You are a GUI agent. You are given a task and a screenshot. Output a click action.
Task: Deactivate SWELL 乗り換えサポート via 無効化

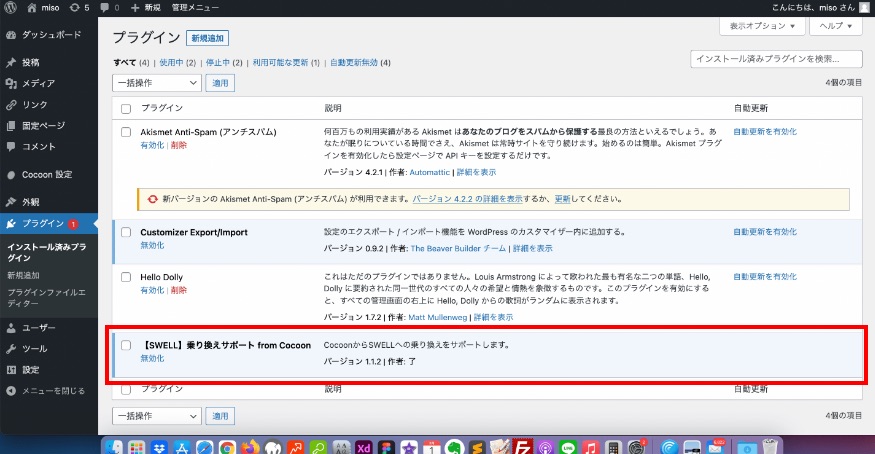point(152,358)
